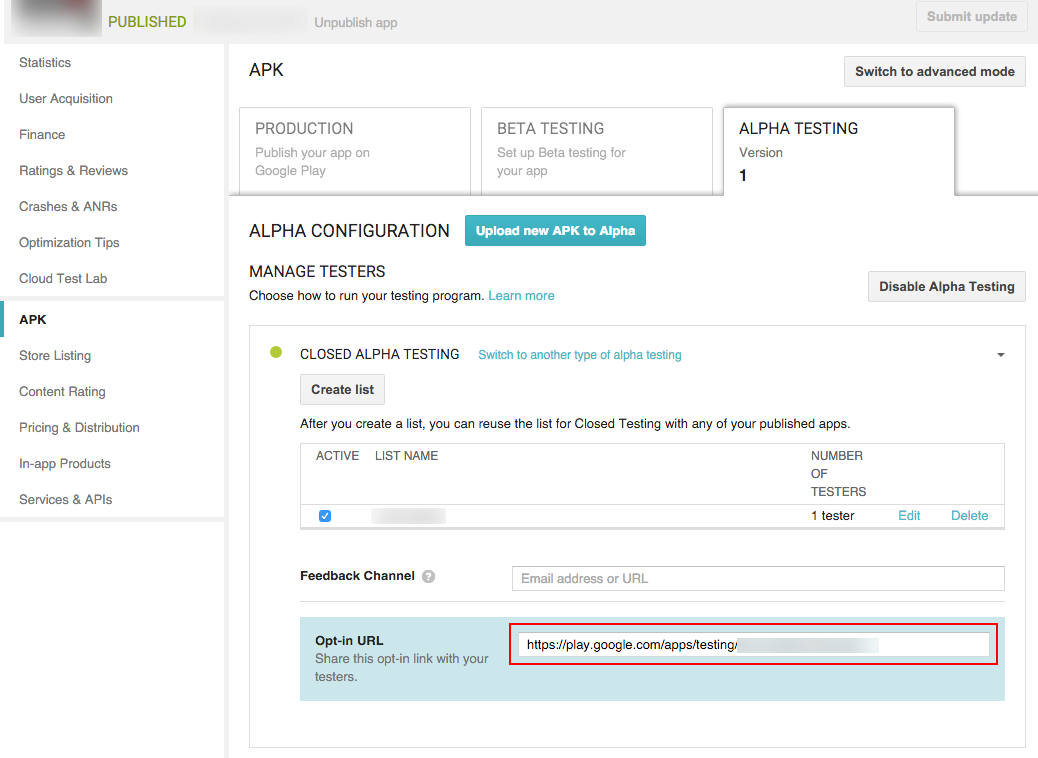Focus the Feedback Channel email field
Image resolution: width=1038 pixels, height=758 pixels.
tap(757, 578)
